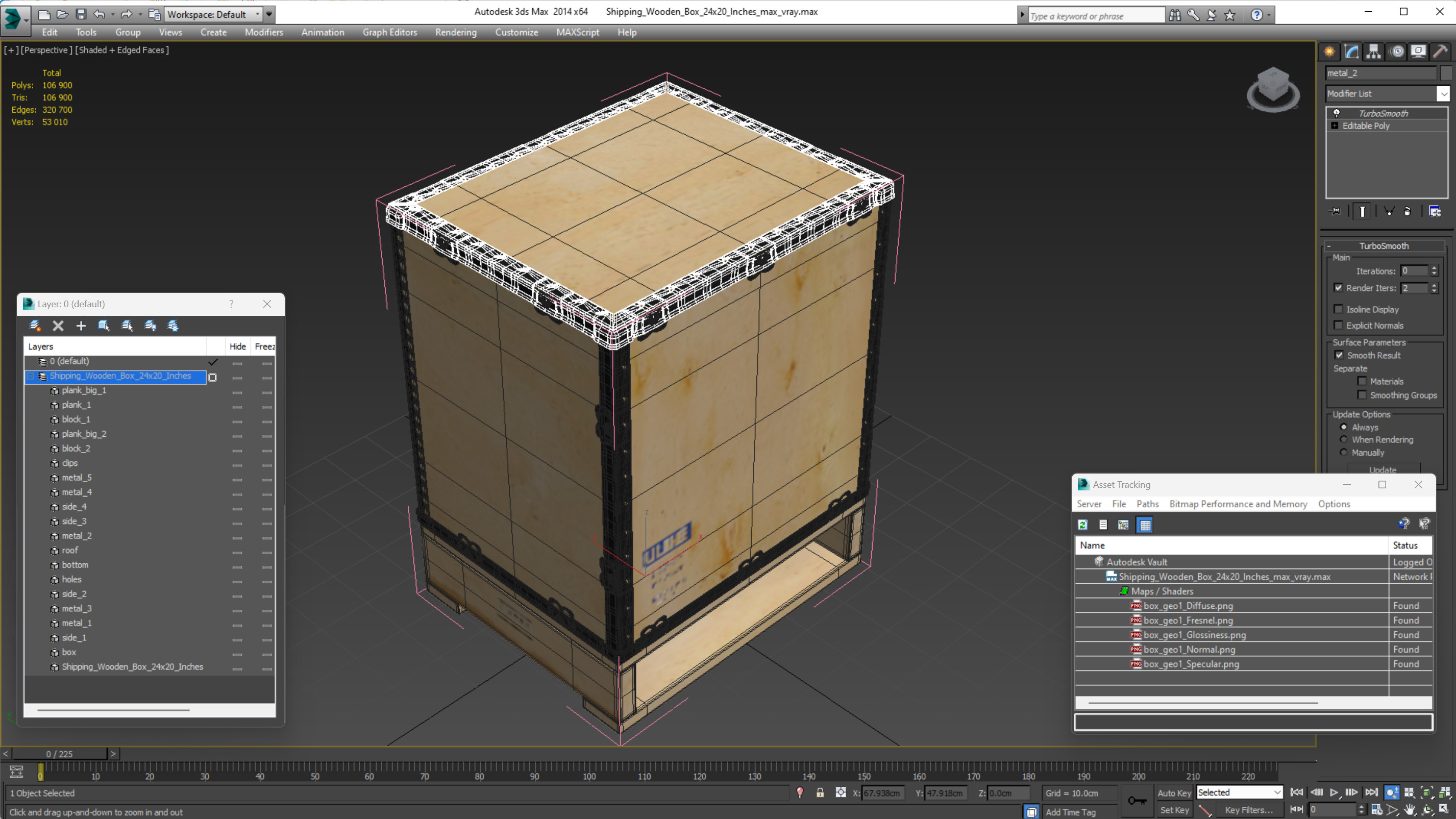The image size is (1456, 819).
Task: Click the Undo arrow icon
Action: click(x=99, y=14)
